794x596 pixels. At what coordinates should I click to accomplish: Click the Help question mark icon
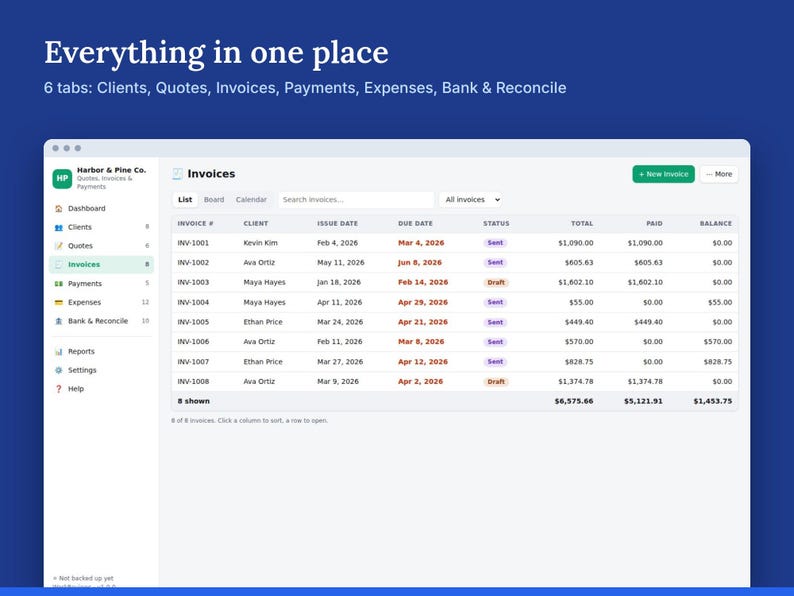59,389
